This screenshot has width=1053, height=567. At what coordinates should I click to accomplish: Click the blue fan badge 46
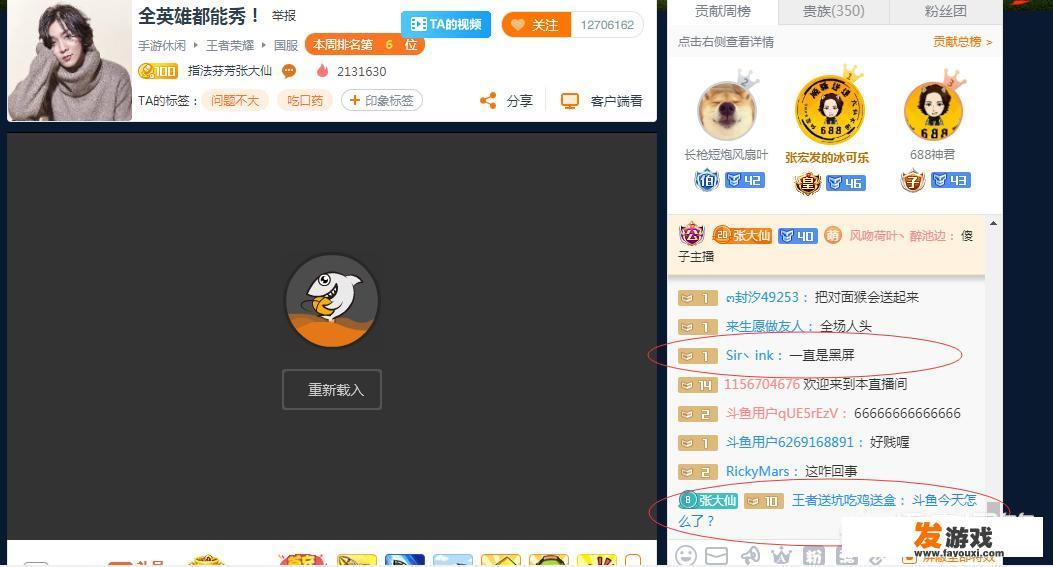tap(845, 183)
